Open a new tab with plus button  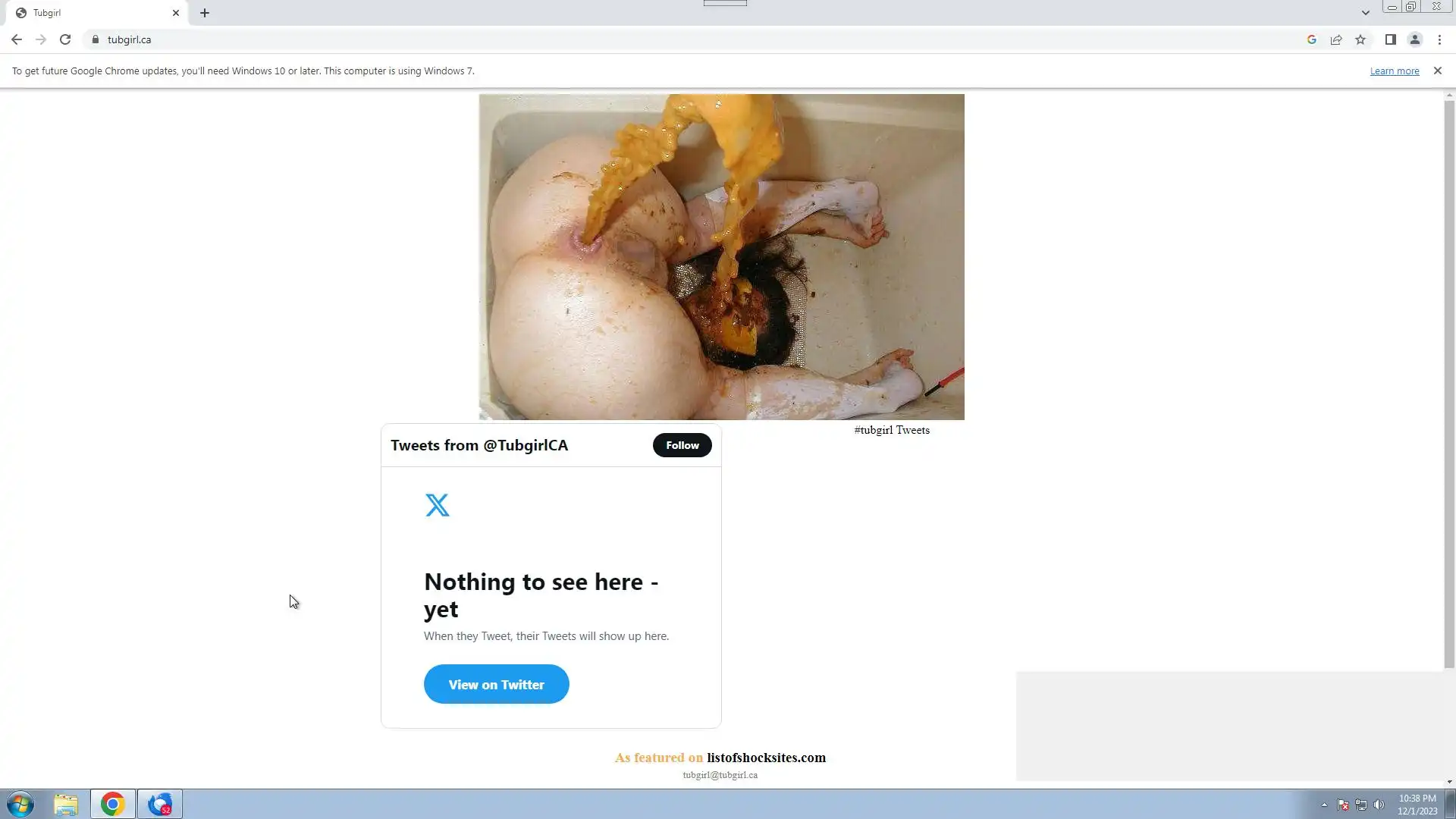(x=205, y=13)
